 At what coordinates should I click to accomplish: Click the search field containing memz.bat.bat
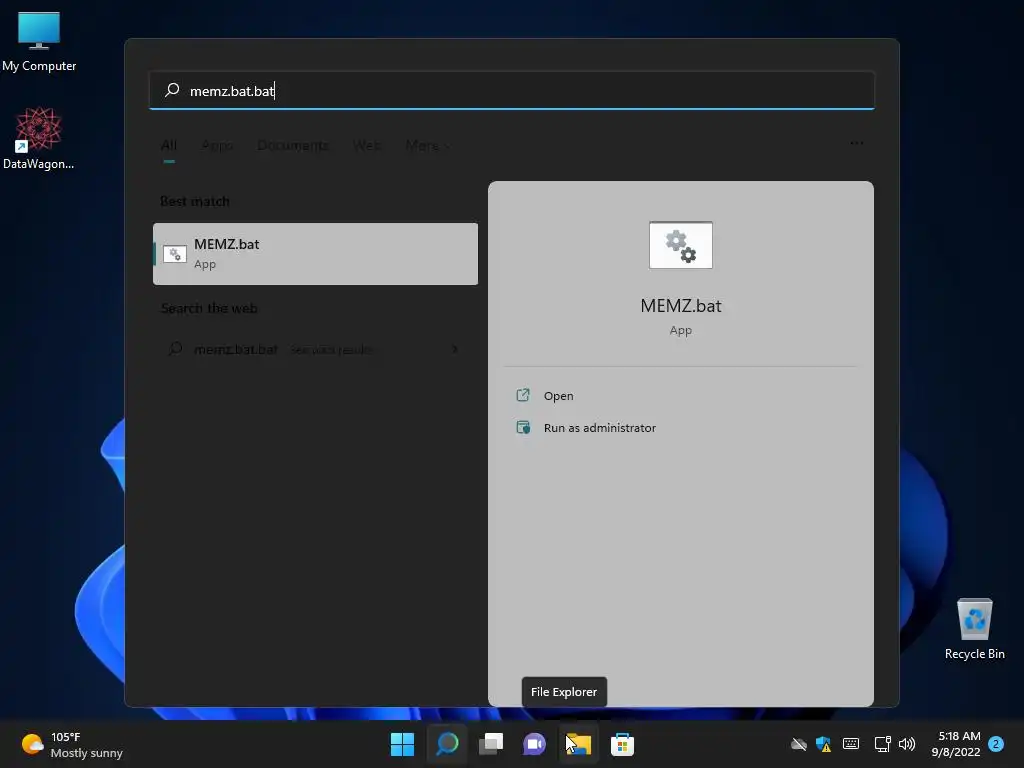coord(512,90)
